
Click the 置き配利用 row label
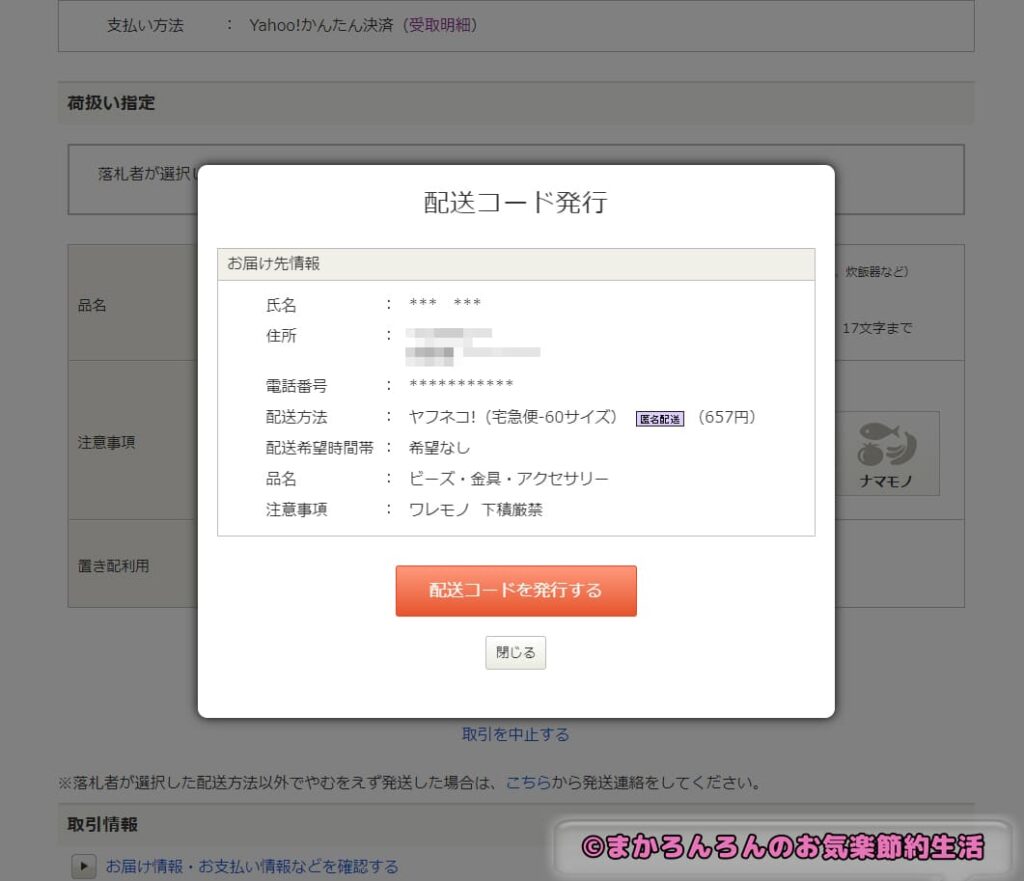pos(114,566)
